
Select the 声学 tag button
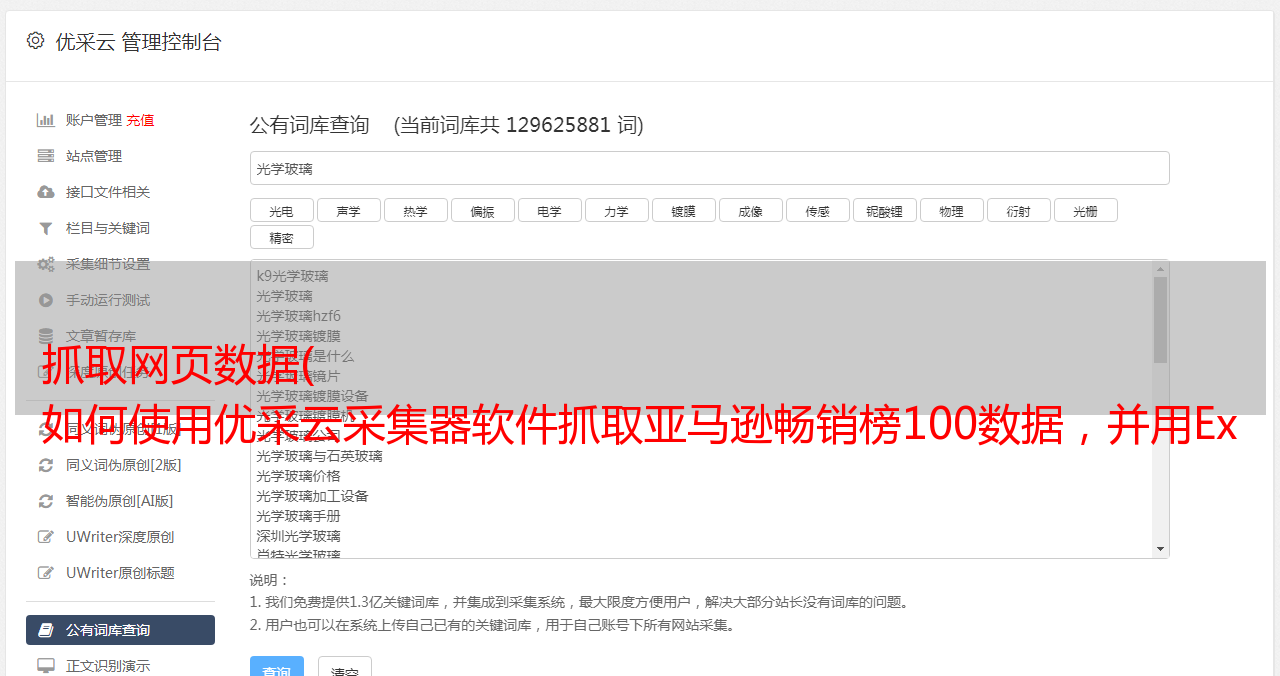click(348, 211)
